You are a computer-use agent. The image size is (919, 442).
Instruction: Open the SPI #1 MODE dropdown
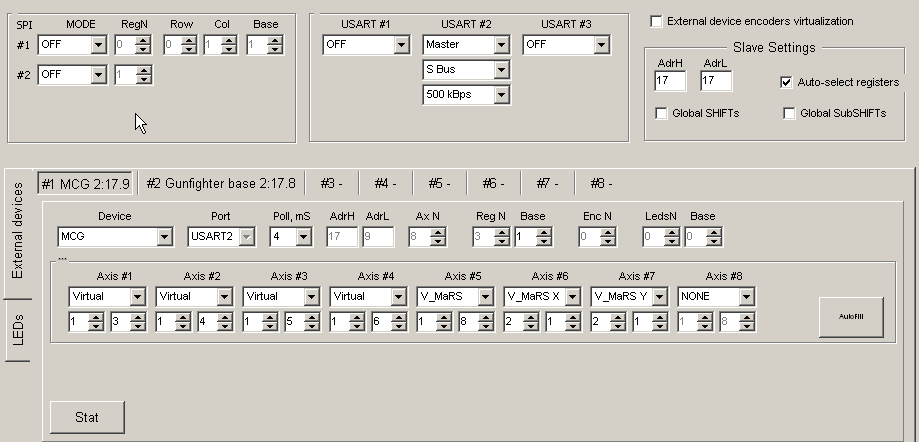(x=97, y=45)
